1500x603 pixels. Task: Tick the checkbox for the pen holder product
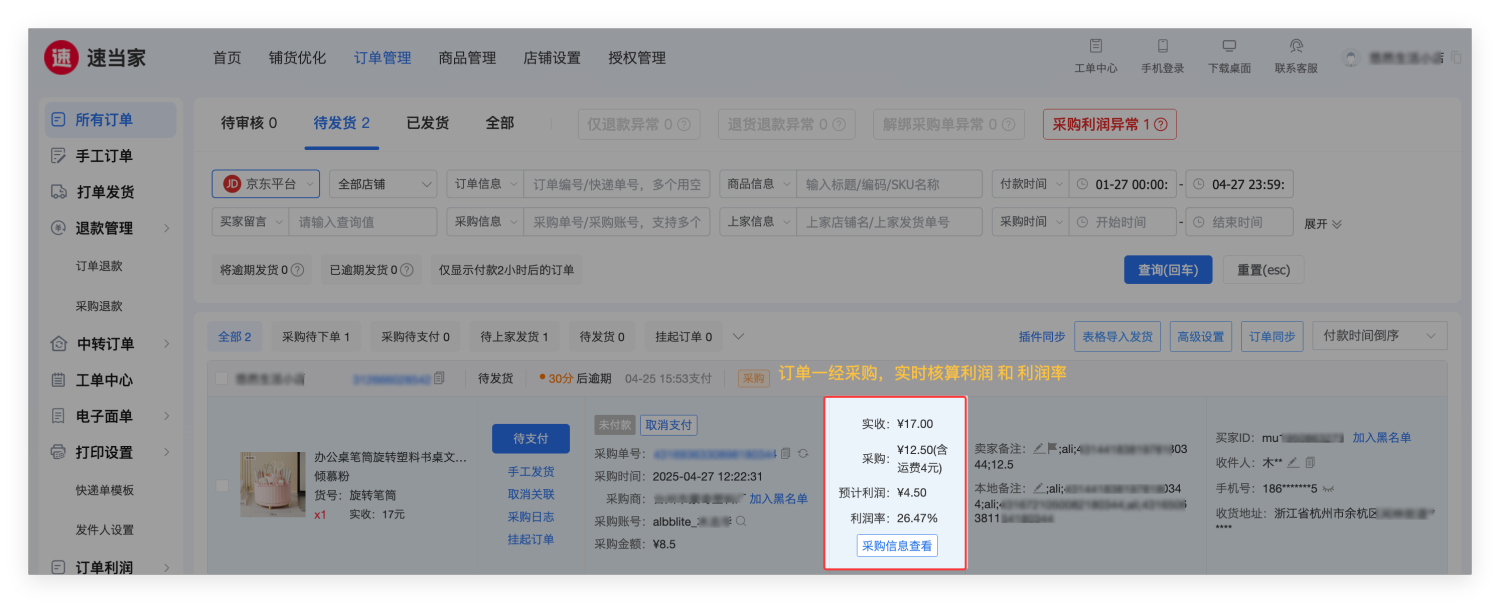pyautogui.click(x=222, y=486)
